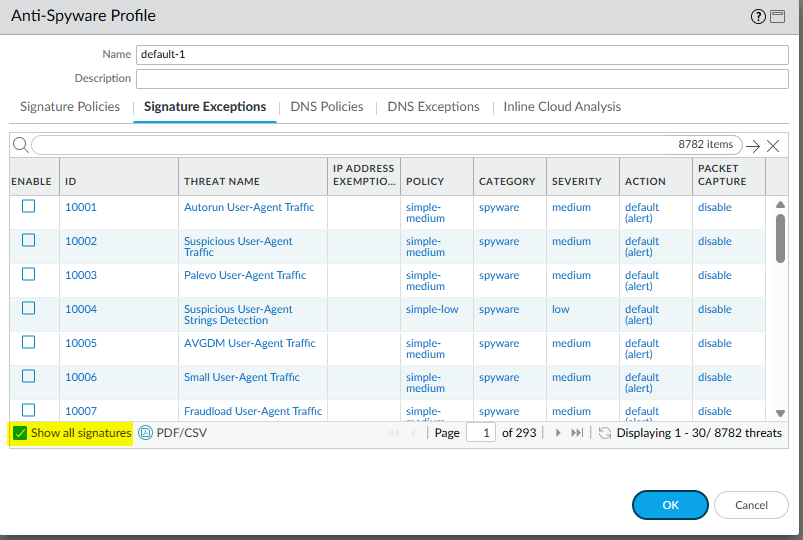This screenshot has width=803, height=540.
Task: Export list via PDF/CSV icon
Action: [x=146, y=433]
